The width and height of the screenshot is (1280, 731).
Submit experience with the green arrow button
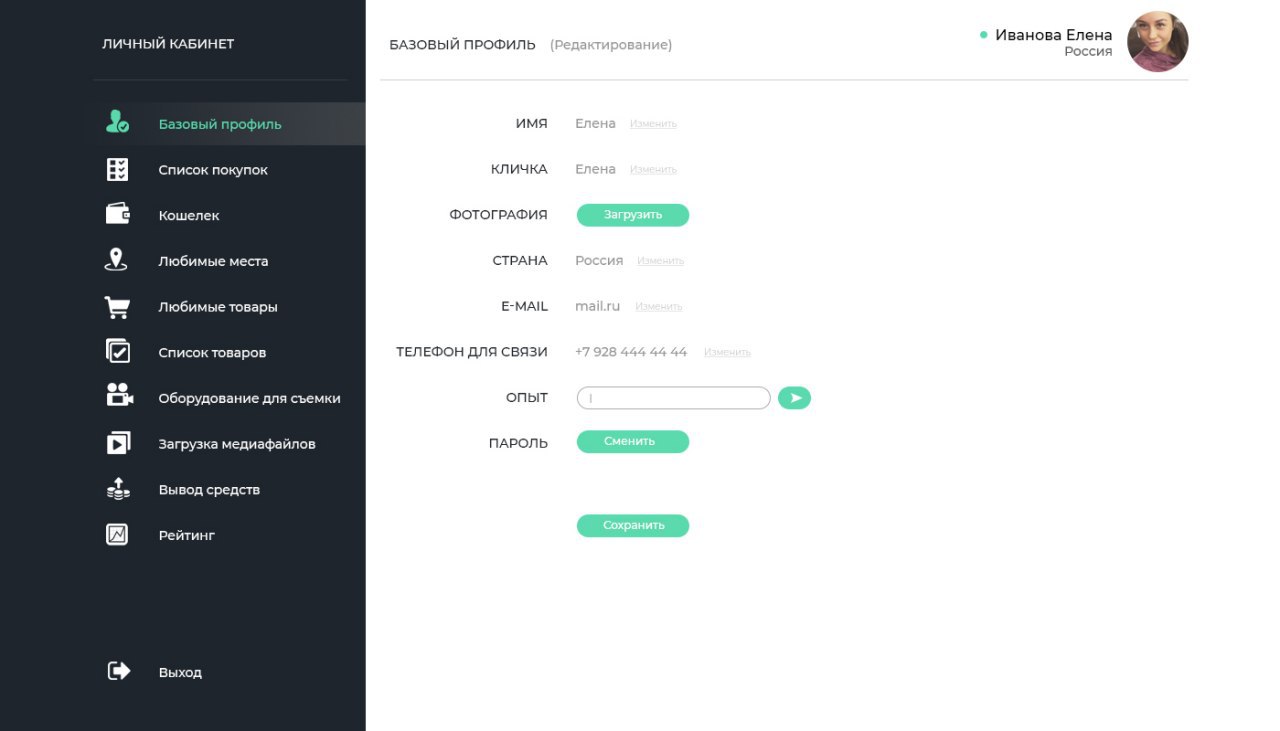(794, 398)
